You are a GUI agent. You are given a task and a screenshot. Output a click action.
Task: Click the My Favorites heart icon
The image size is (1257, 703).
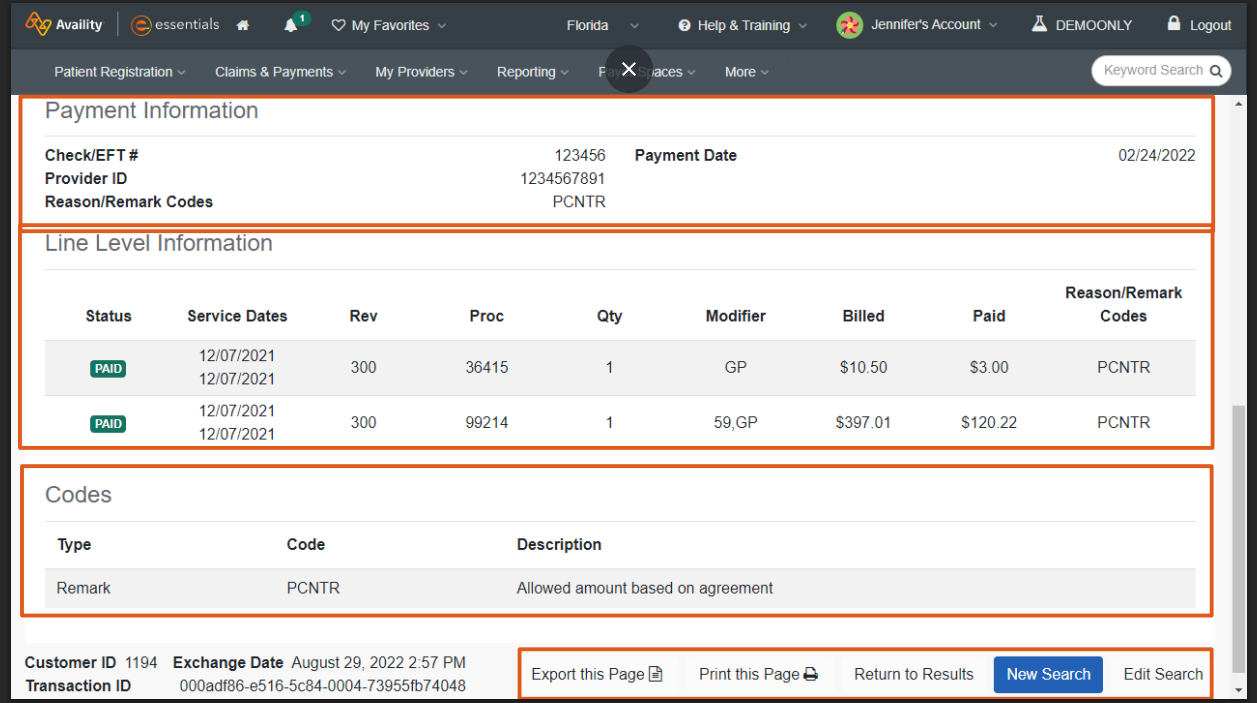(x=339, y=25)
